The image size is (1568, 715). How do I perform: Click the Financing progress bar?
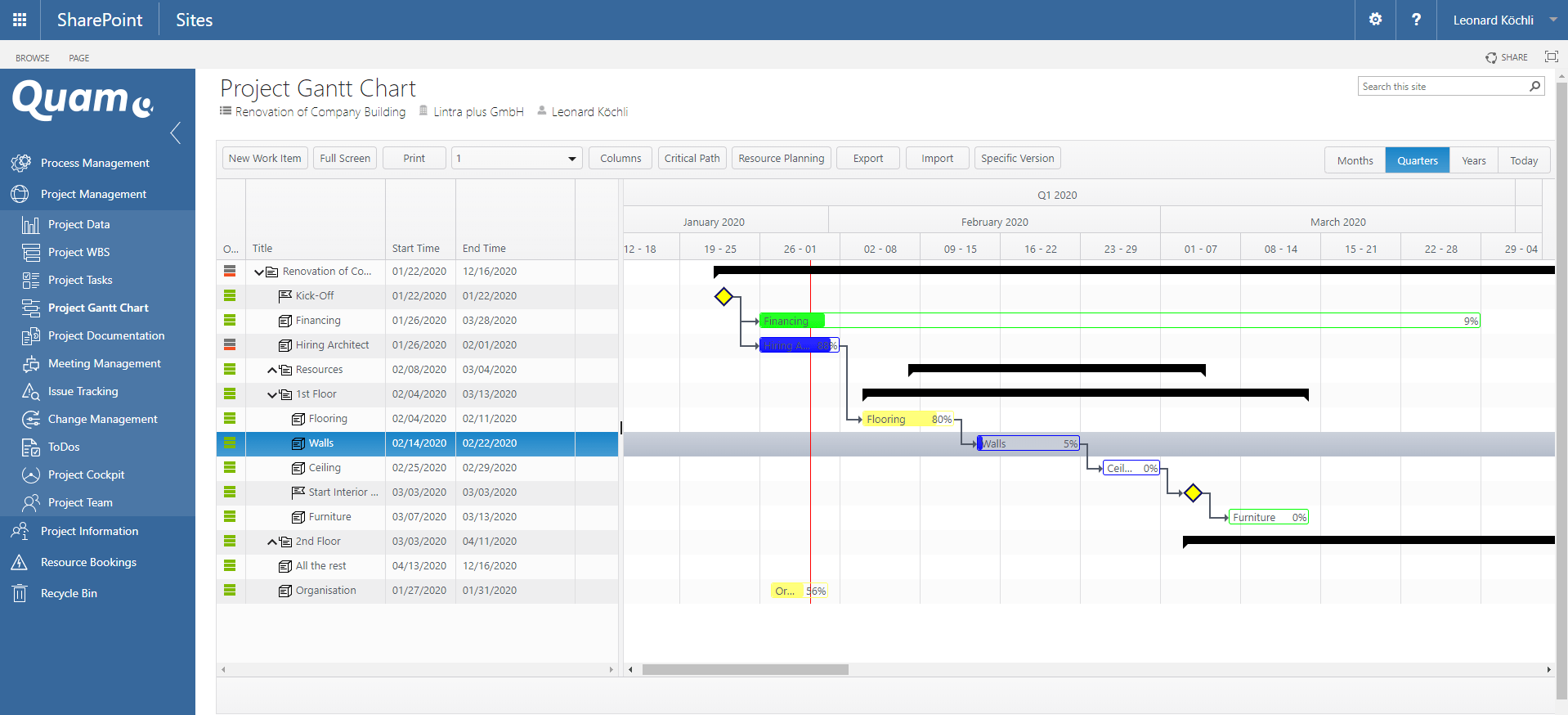point(1119,321)
